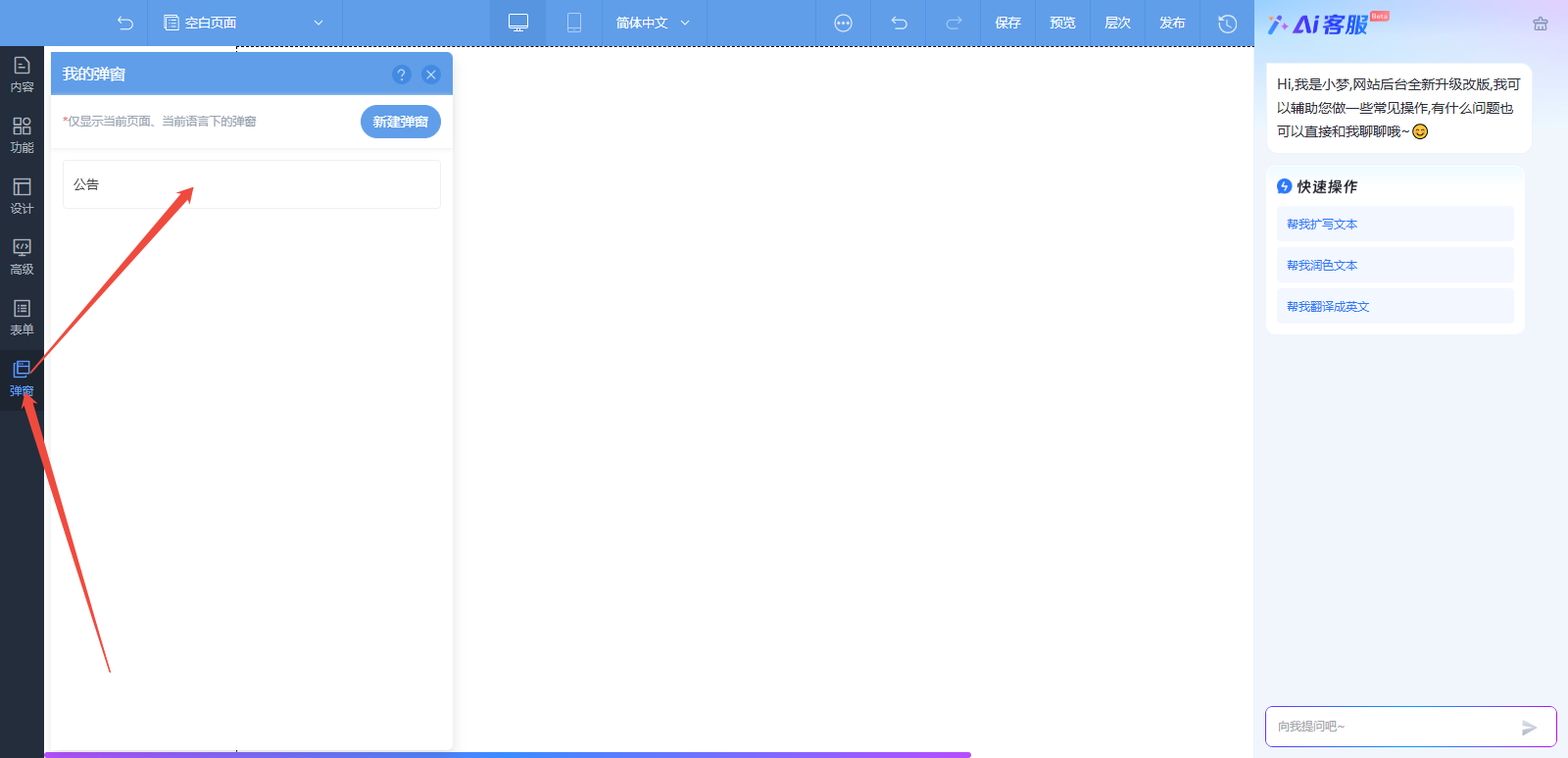
Task: Open the history clock icon
Action: click(1227, 23)
